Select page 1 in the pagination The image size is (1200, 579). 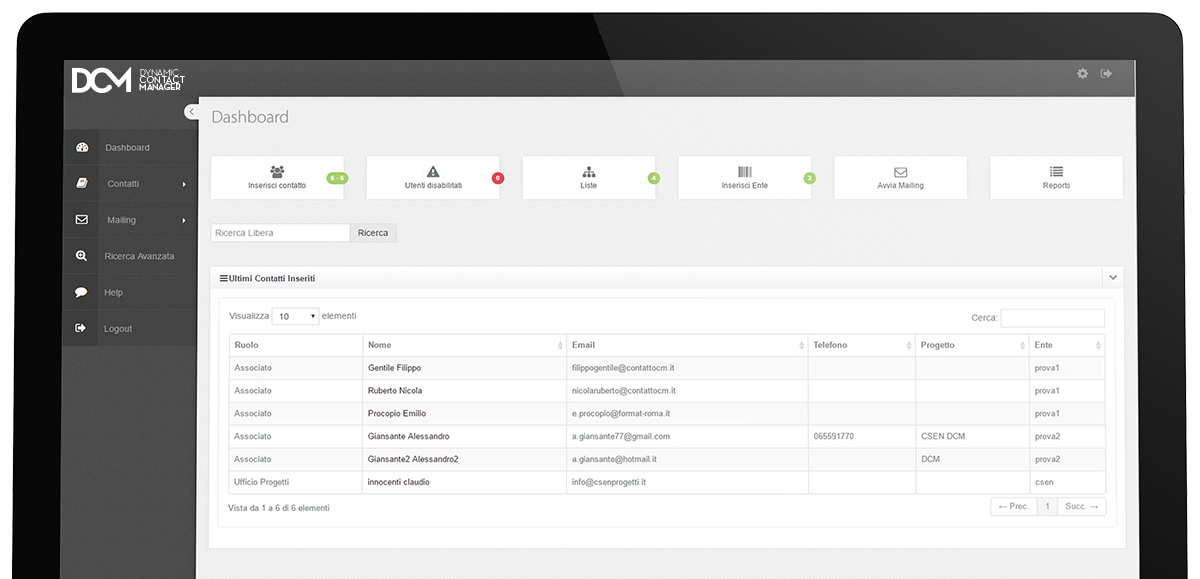click(1047, 507)
